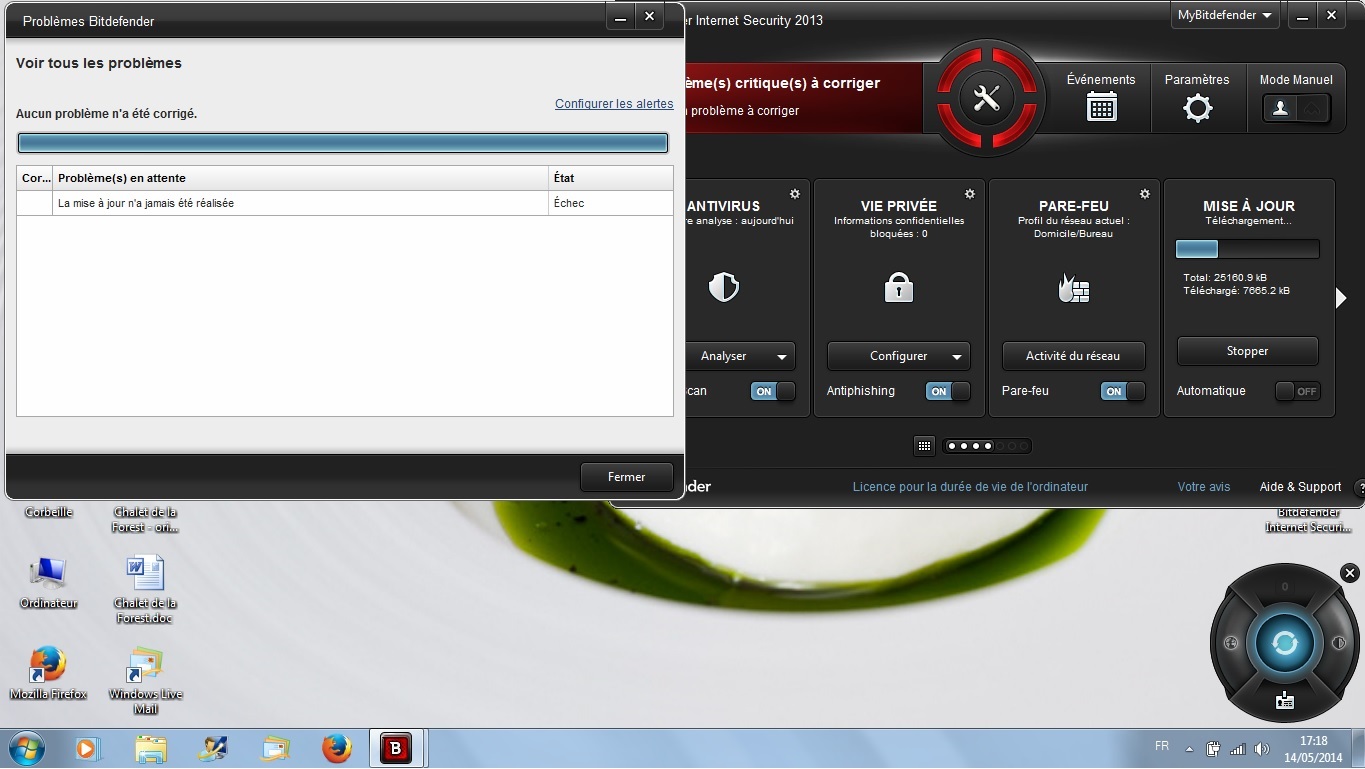
Task: Toggle Antivirus autoscan ON switch
Action: pos(772,392)
